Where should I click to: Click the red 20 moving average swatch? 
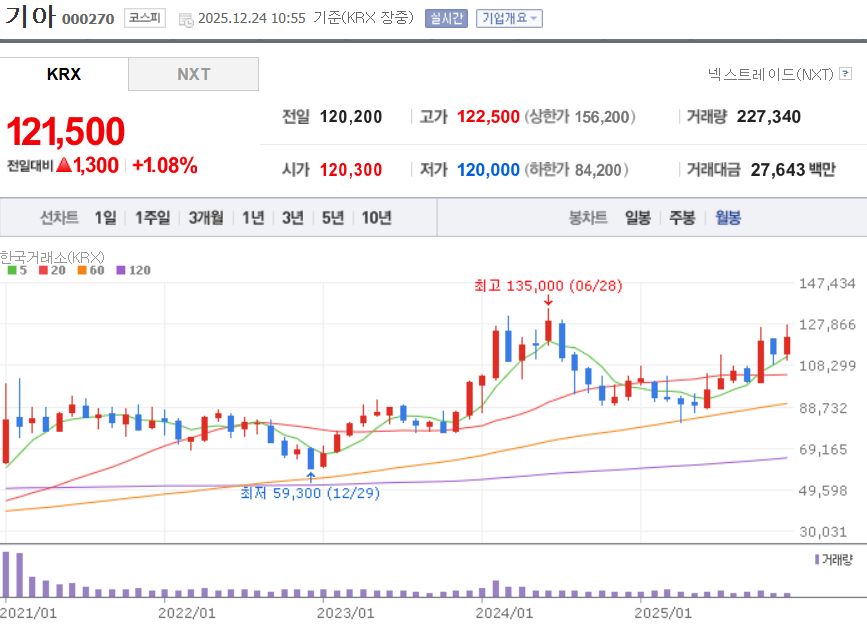(x=43, y=270)
